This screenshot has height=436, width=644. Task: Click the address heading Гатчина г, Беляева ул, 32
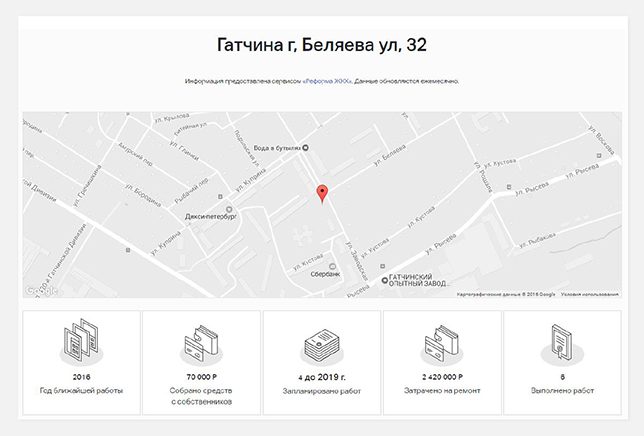pos(321,45)
